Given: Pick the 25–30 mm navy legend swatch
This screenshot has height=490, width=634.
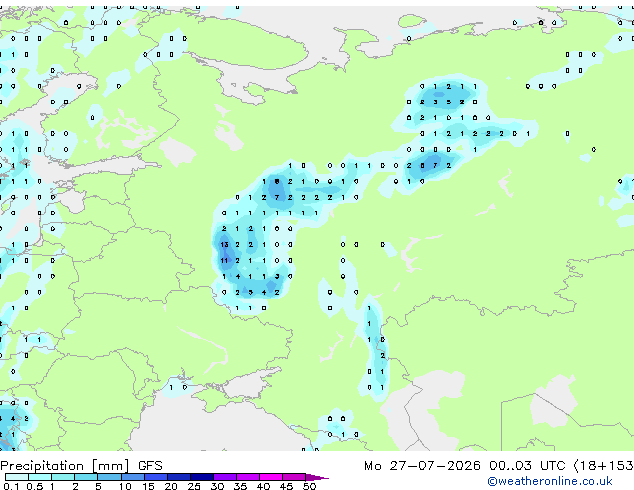Looking at the screenshot, I should (202, 477).
